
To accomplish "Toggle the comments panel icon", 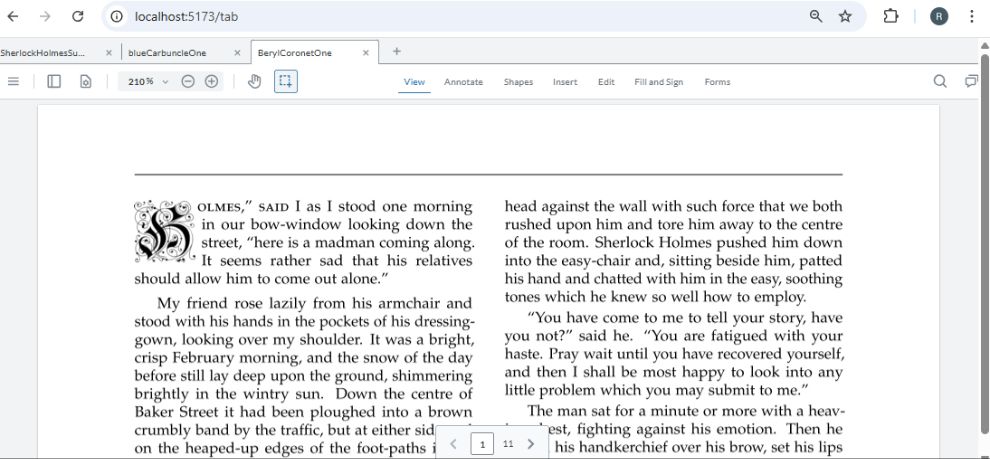I will [971, 81].
